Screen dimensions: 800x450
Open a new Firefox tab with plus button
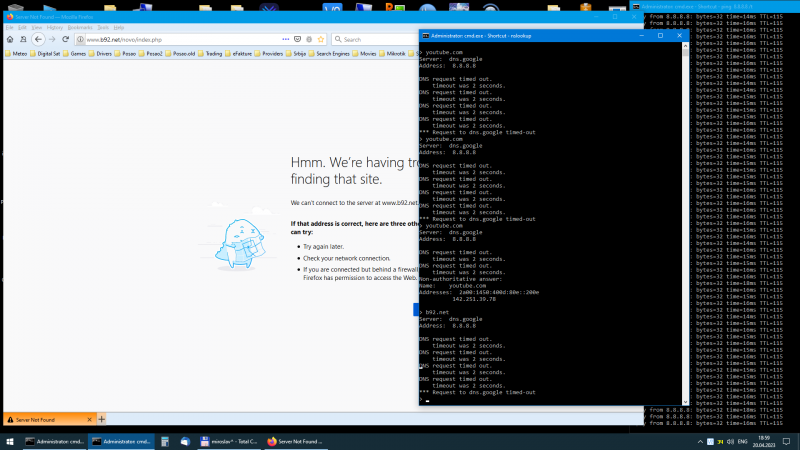click(x=102, y=419)
